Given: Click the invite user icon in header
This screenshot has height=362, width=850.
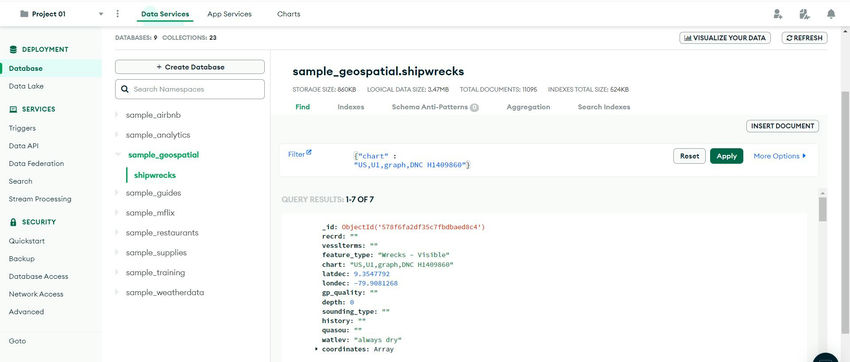Looking at the screenshot, I should [x=778, y=14].
